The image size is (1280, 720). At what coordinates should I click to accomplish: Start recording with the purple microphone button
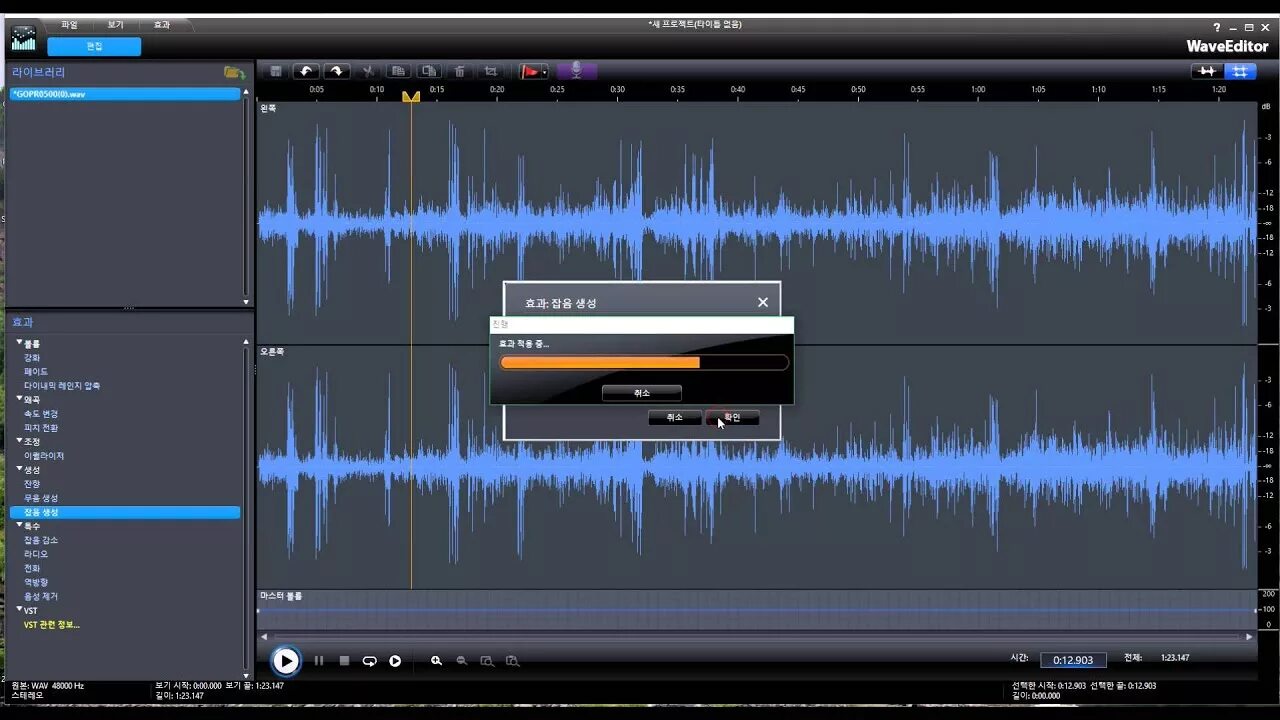point(577,71)
